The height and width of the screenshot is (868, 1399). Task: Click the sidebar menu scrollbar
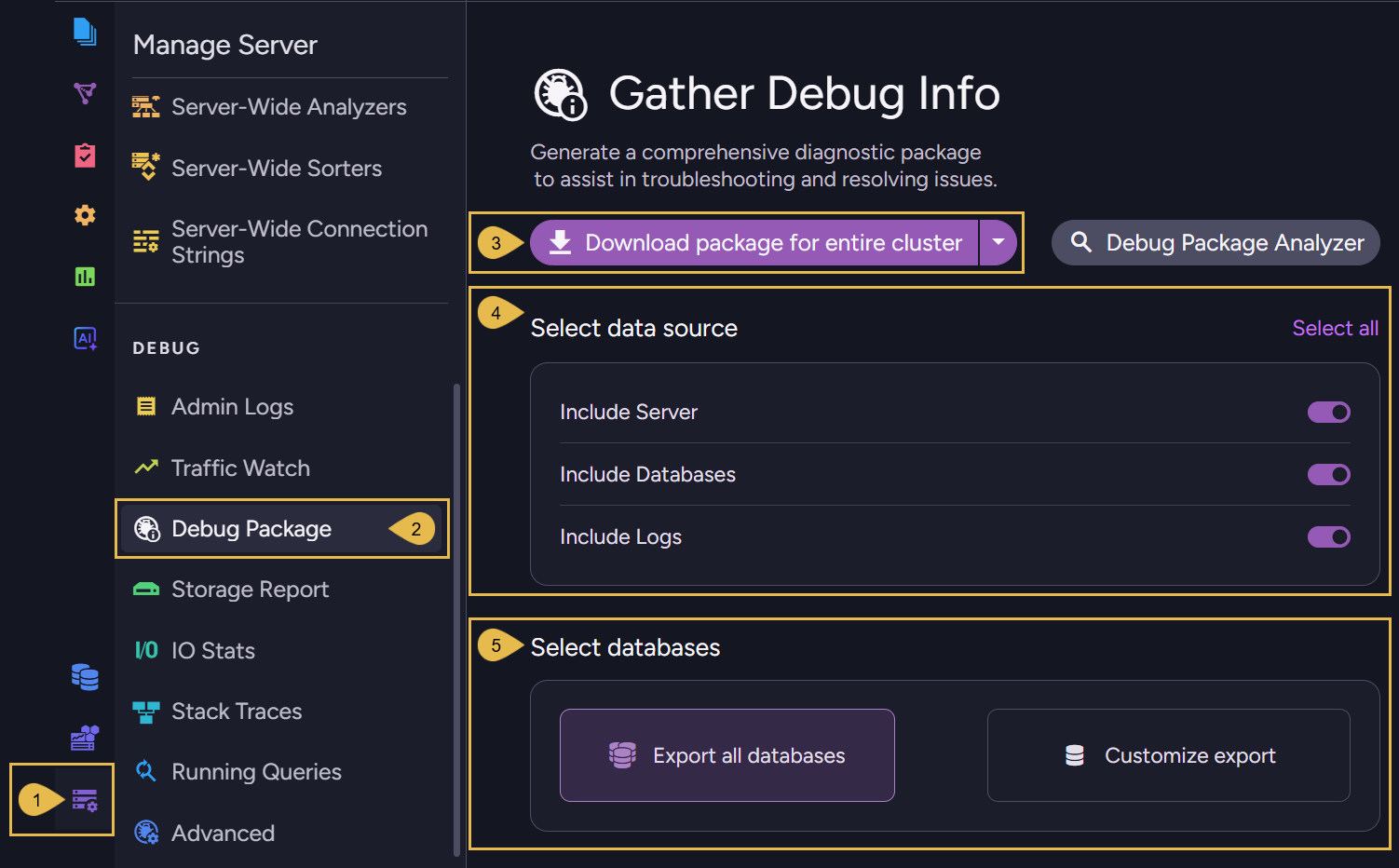click(456, 619)
